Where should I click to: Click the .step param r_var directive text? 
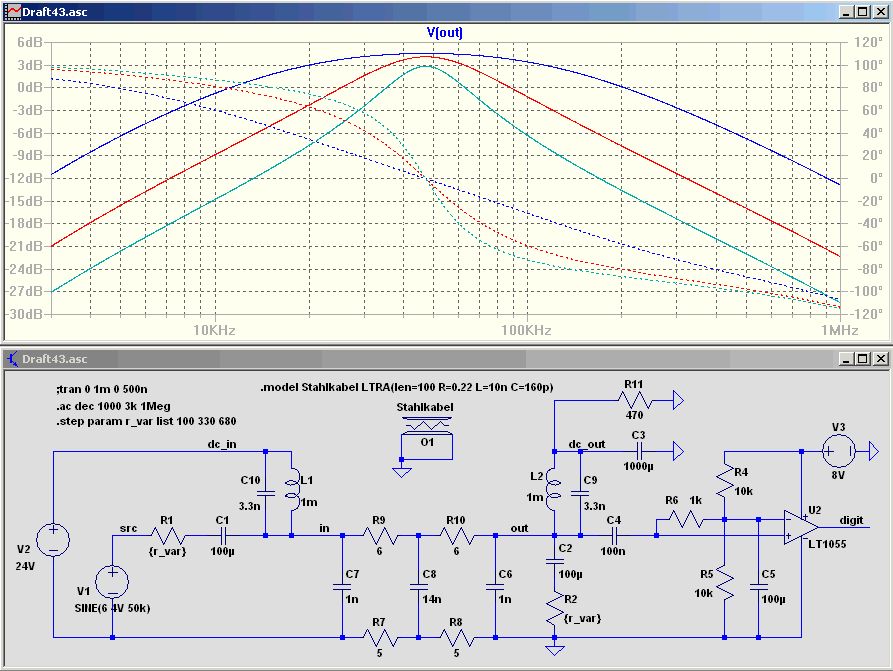(x=146, y=421)
